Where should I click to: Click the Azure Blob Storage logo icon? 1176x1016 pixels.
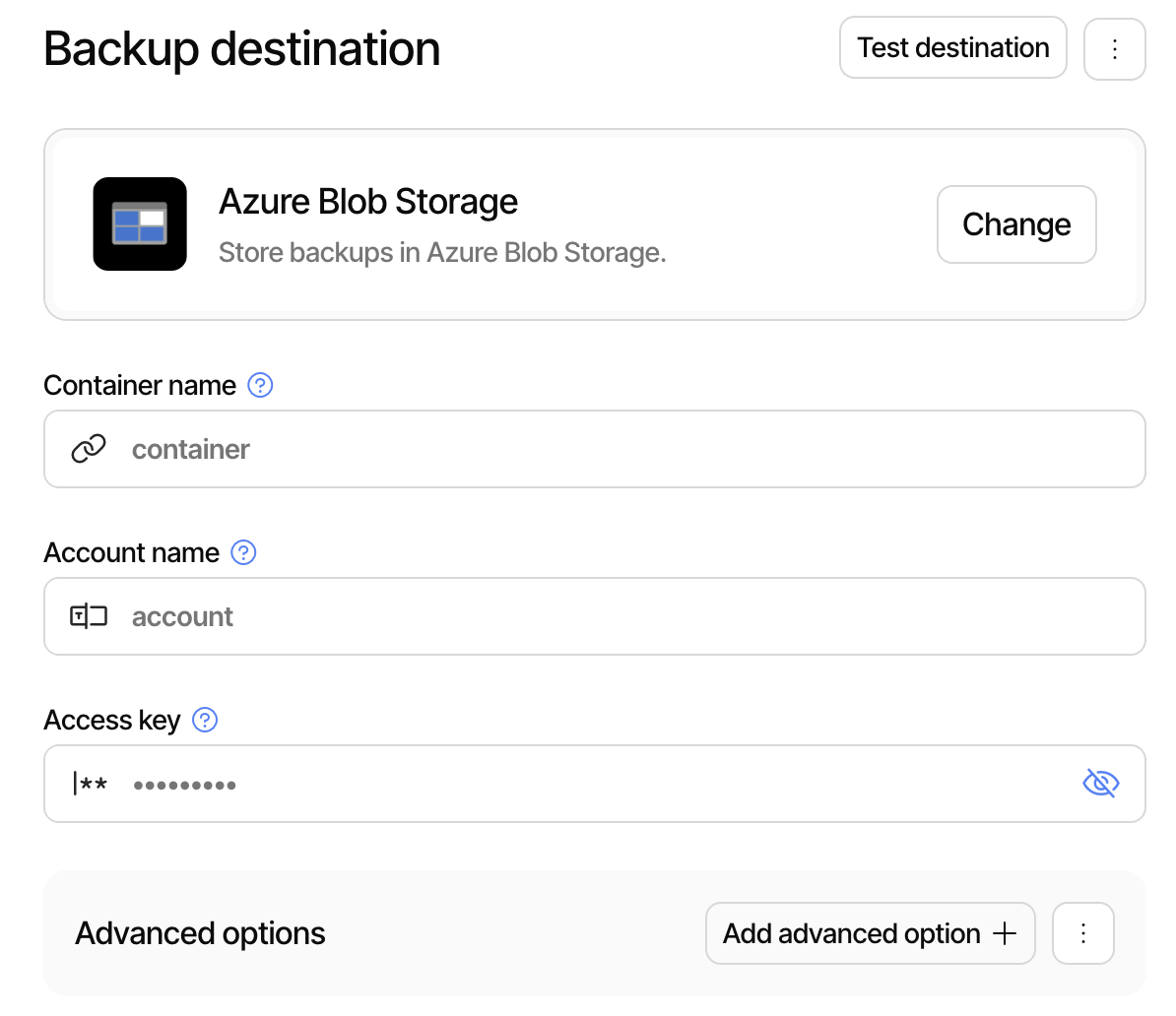pos(140,223)
